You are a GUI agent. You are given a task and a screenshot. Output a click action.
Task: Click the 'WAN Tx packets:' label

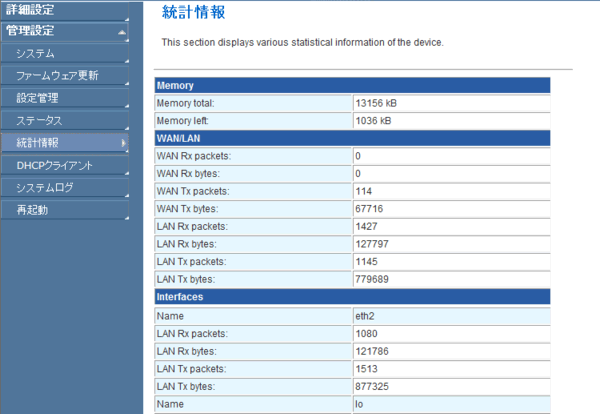pos(193,191)
